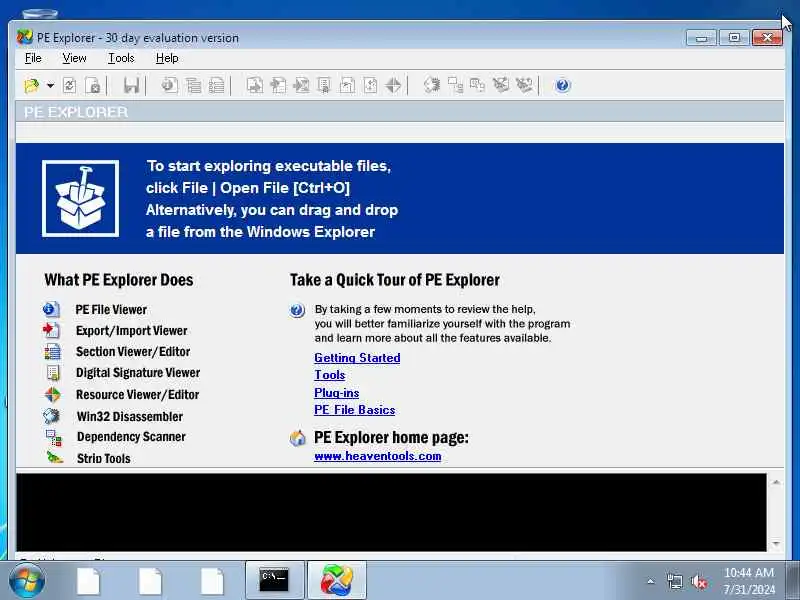Click the reload file toolbar icon

69,85
